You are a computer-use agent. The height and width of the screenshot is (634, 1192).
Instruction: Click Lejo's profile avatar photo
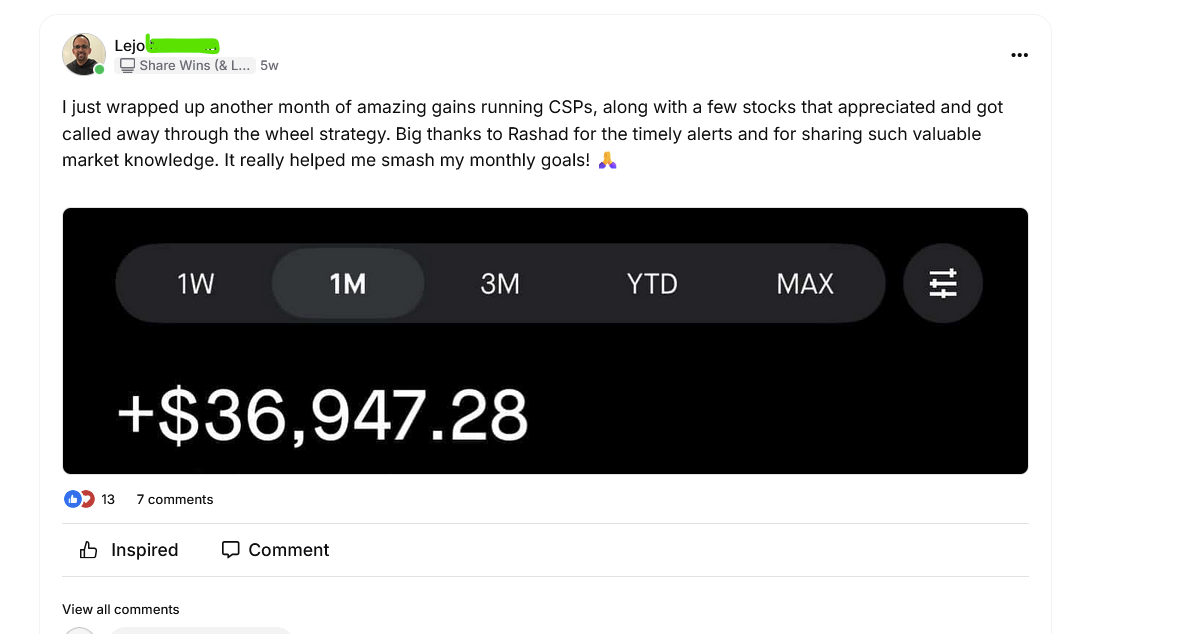[83, 54]
